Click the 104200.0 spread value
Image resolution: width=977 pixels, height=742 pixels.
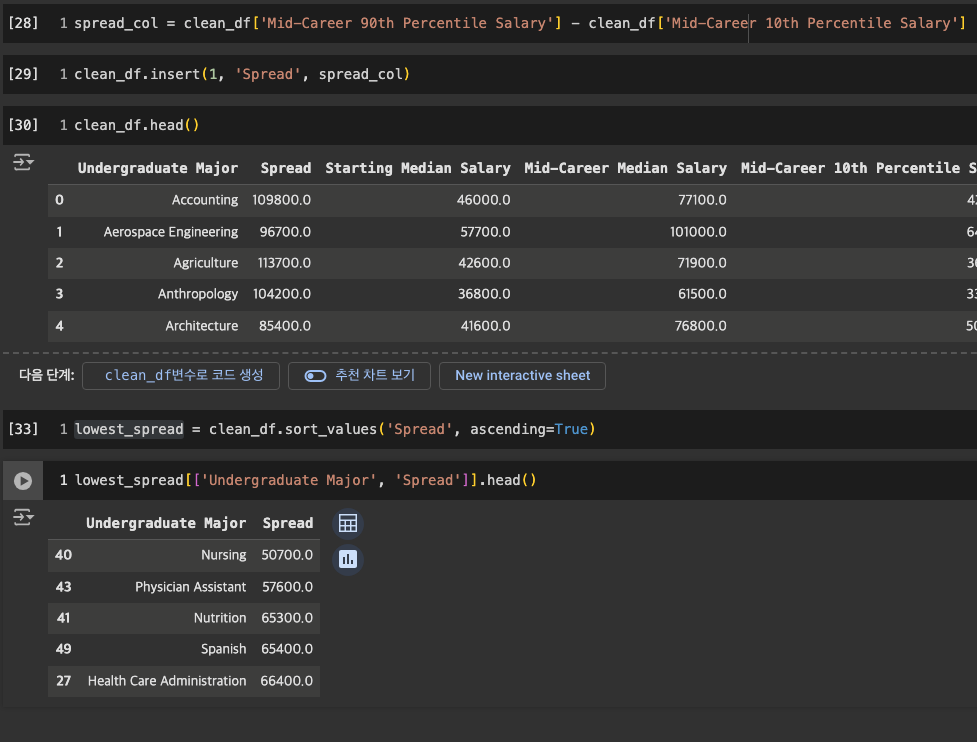click(x=282, y=294)
